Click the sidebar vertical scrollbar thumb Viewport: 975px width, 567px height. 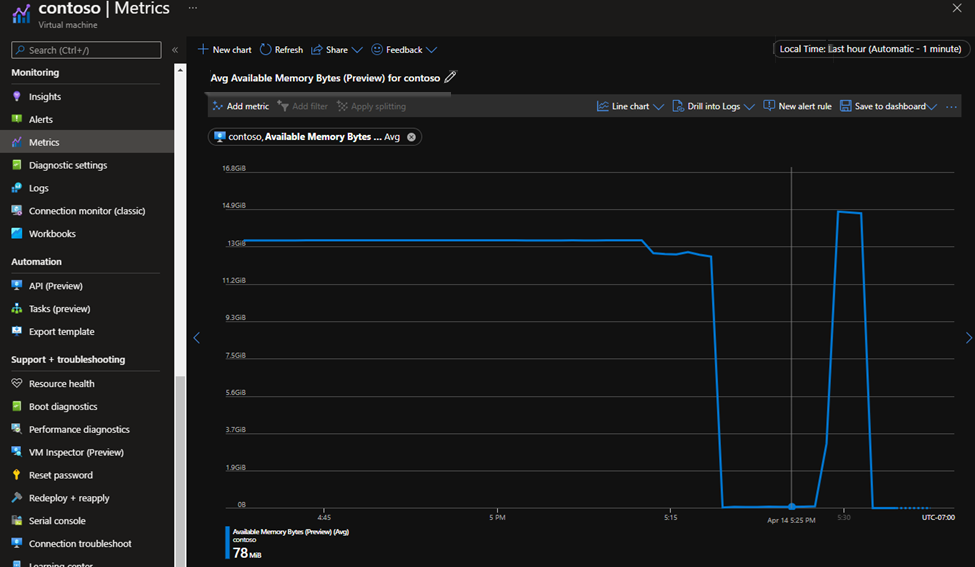[180, 471]
